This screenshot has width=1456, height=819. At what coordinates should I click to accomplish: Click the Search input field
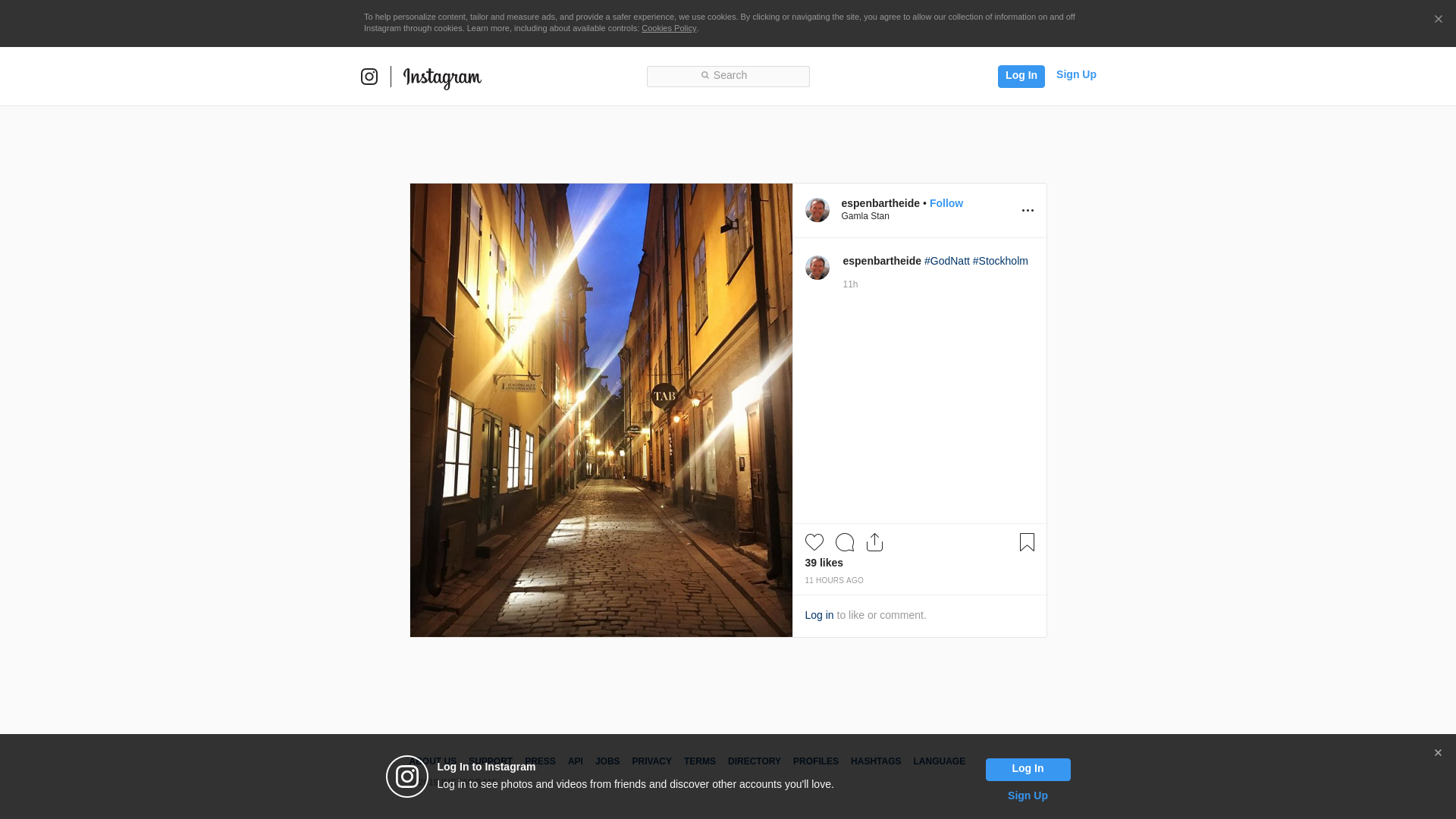point(728,76)
